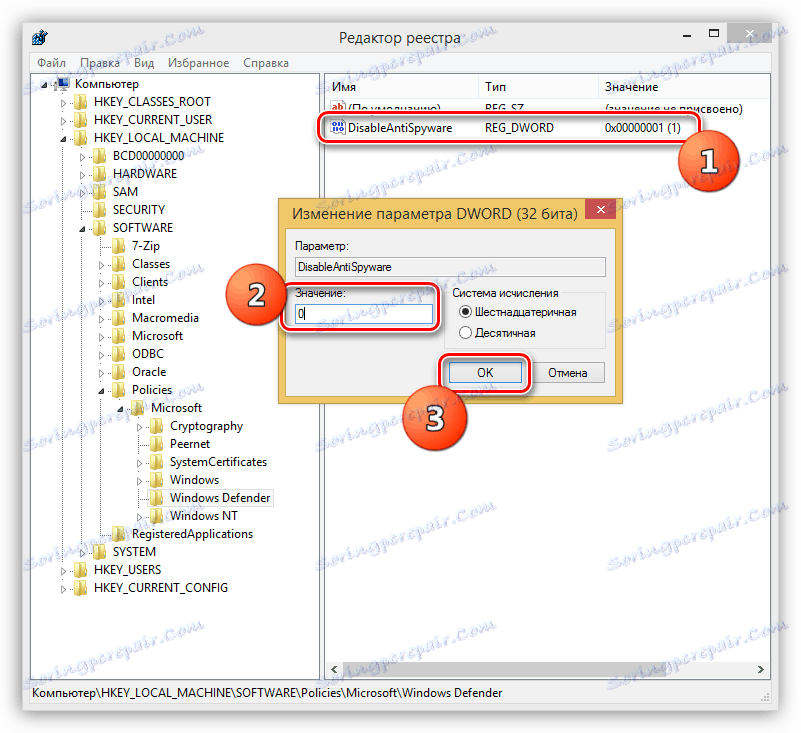Expand the HARDWARE node
Viewport: 801px width, 733px height.
click(82, 175)
